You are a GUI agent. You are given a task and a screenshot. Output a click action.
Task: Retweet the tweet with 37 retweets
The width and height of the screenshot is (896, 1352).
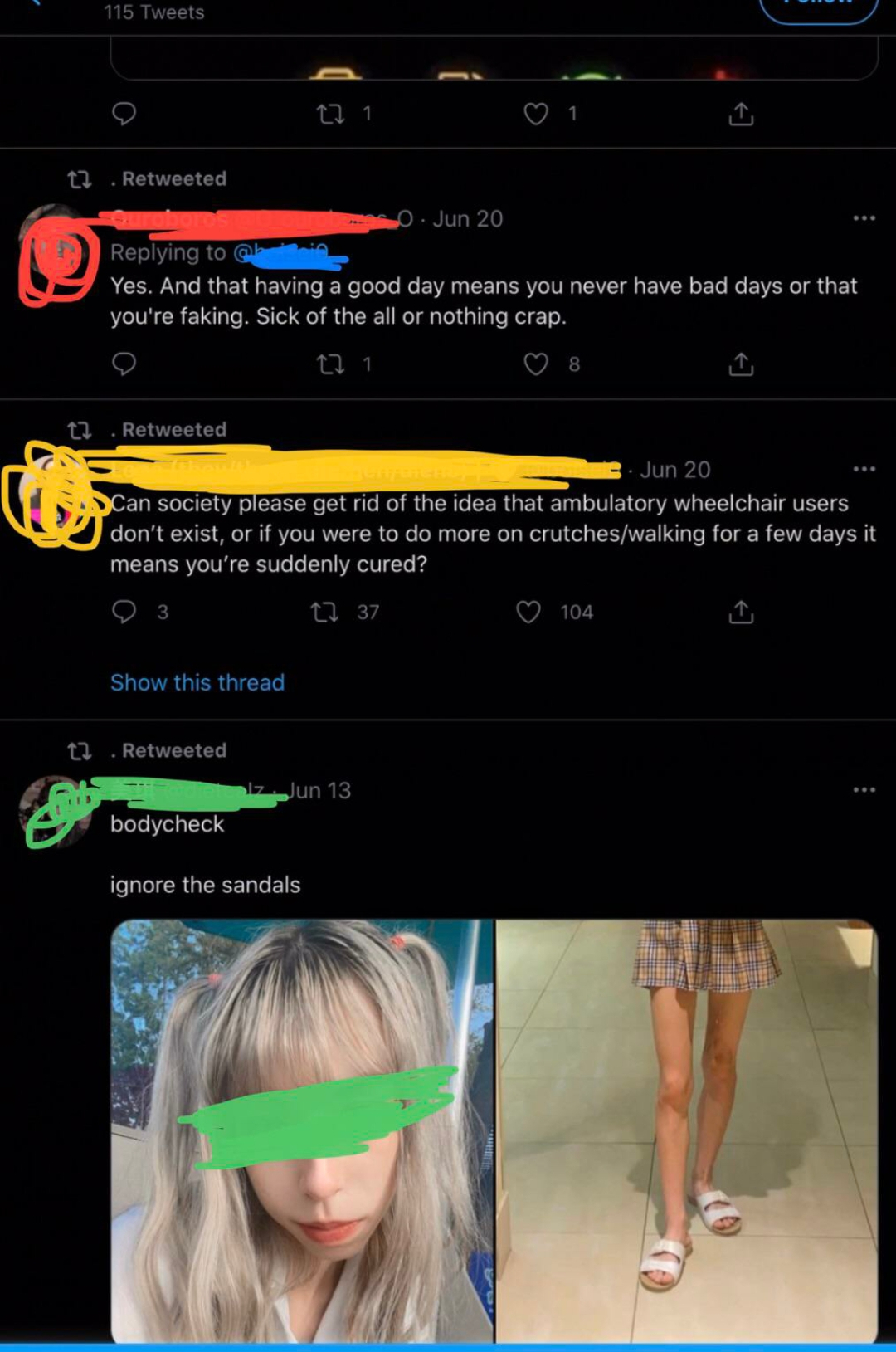pyautogui.click(x=324, y=612)
